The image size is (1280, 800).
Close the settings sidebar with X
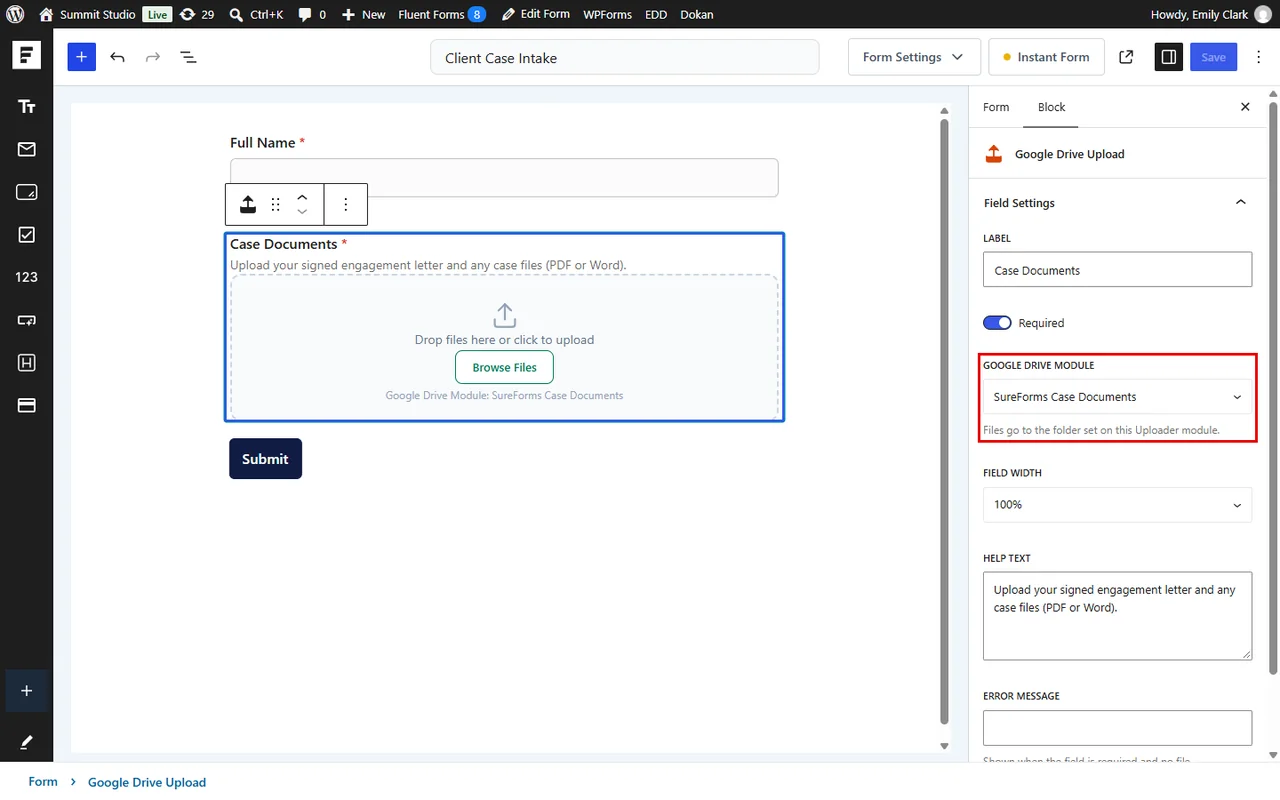1245,107
